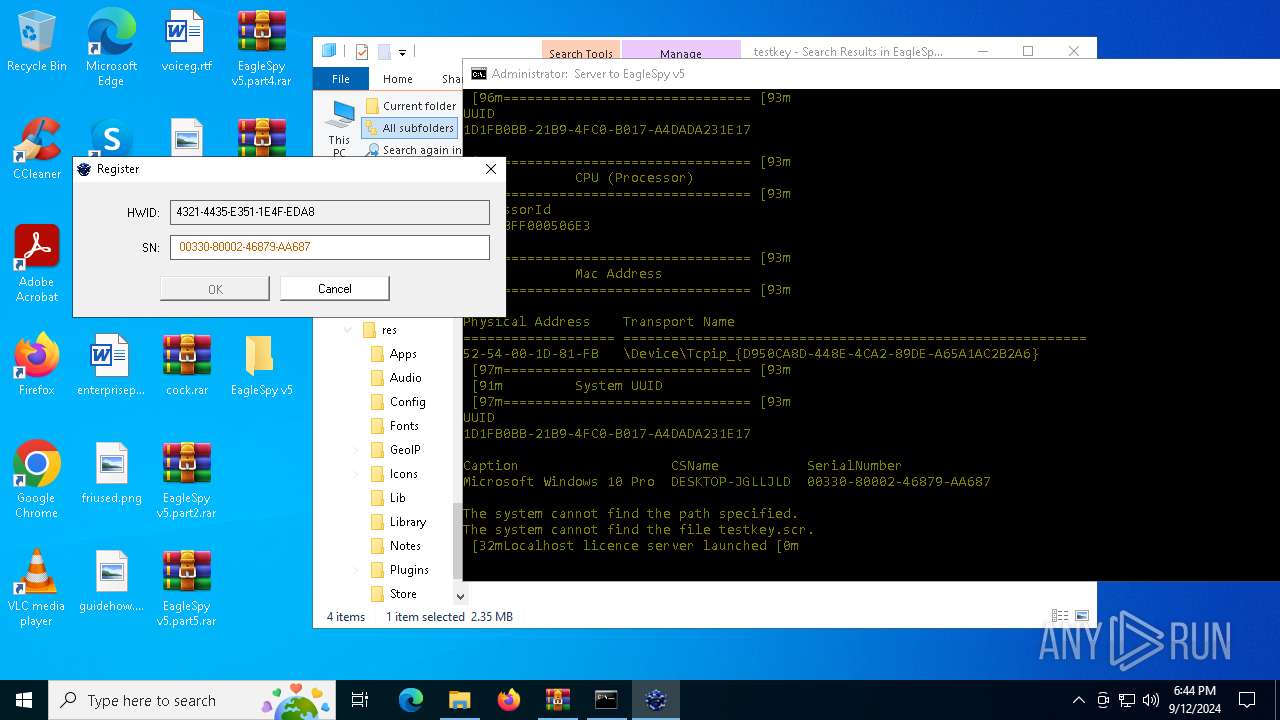Viewport: 1280px width, 720px height.
Task: Switch to EagleSpy app taskbar icon
Action: coord(655,700)
